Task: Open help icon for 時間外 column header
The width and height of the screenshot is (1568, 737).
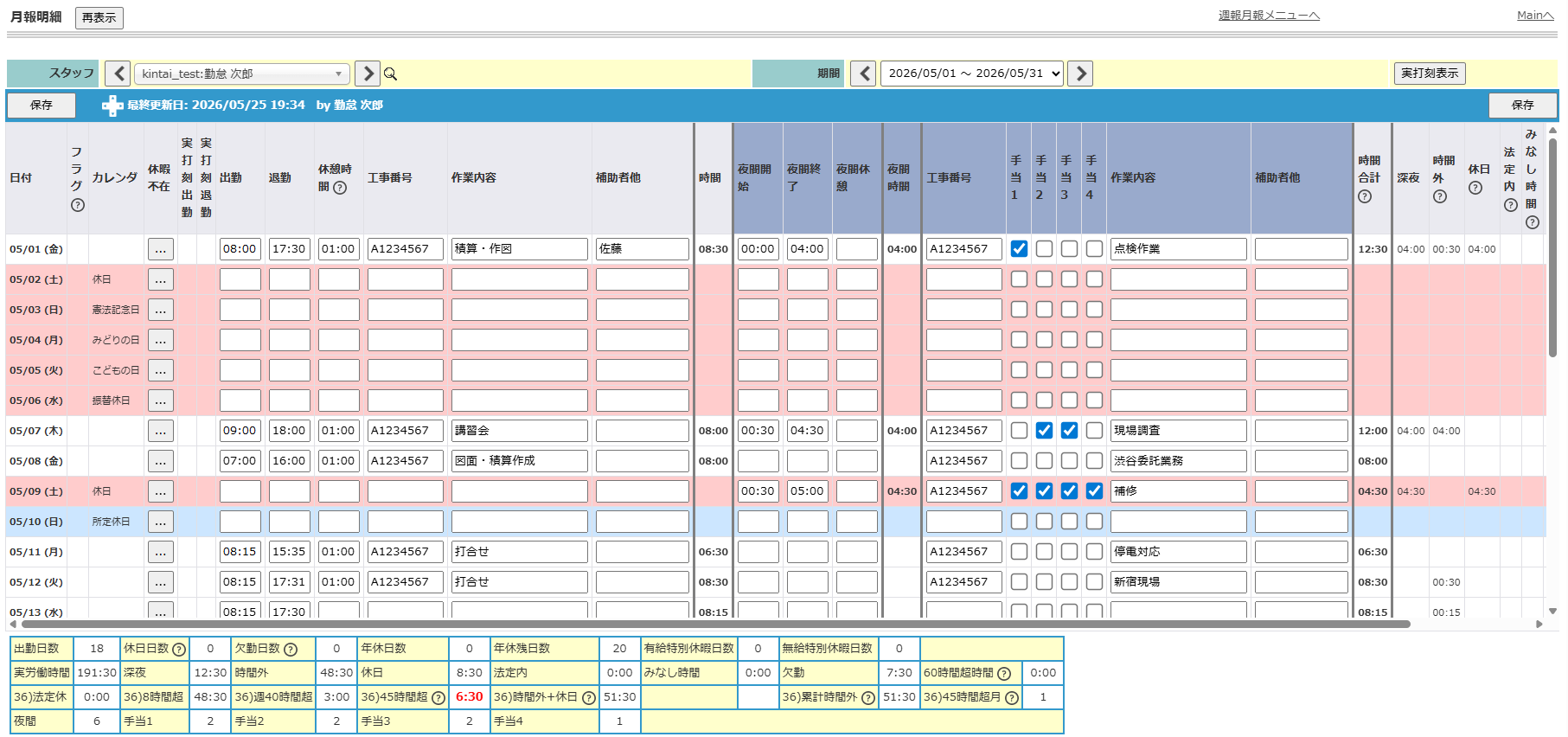Action: pyautogui.click(x=1440, y=196)
